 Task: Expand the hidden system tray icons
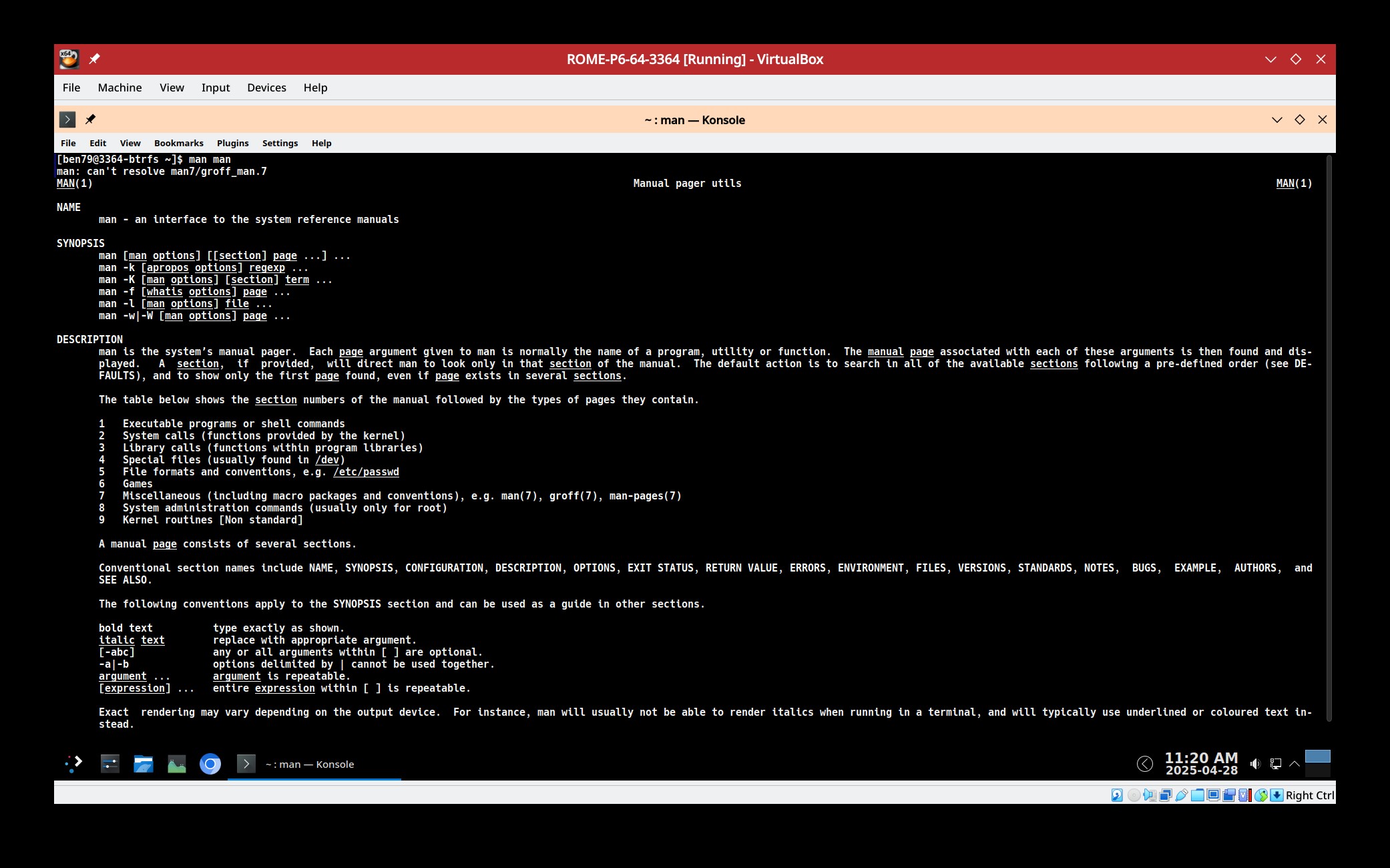point(1295,764)
